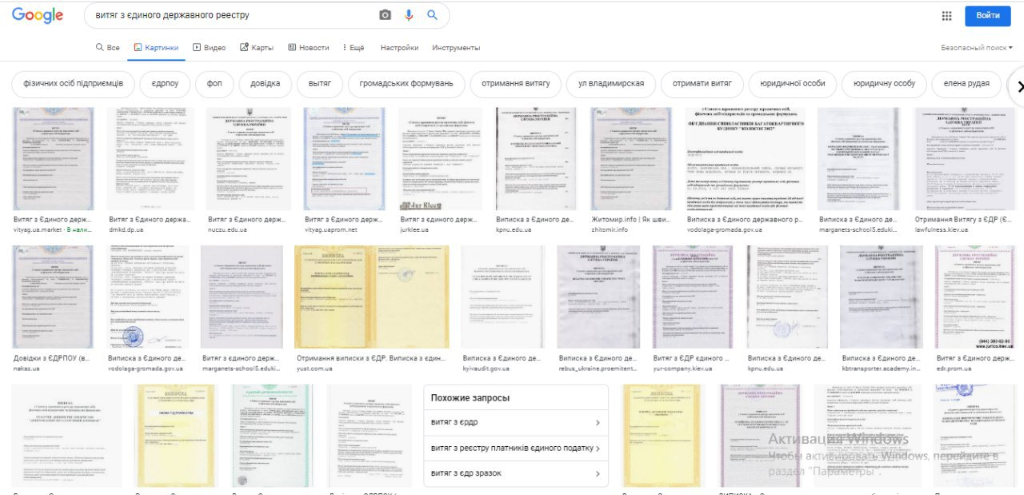Expand the Ещё menu

click(x=353, y=48)
